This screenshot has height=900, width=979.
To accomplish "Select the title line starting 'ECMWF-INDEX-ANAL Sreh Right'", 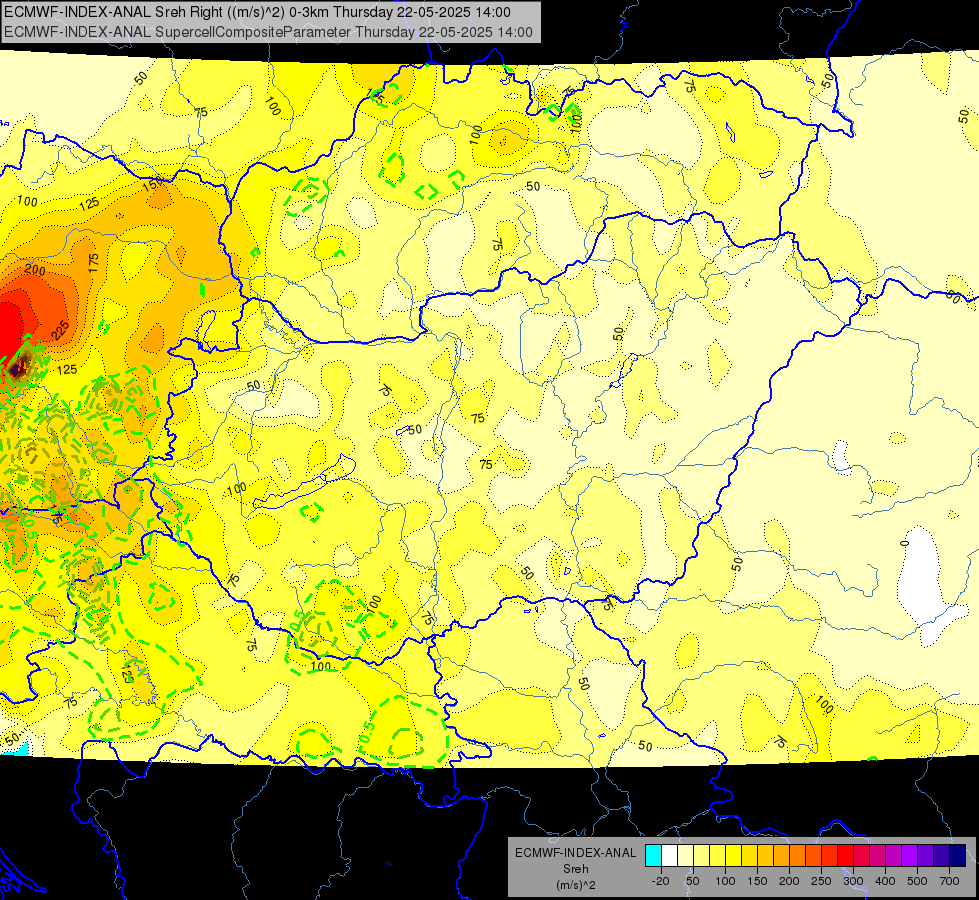I will pos(257,12).
